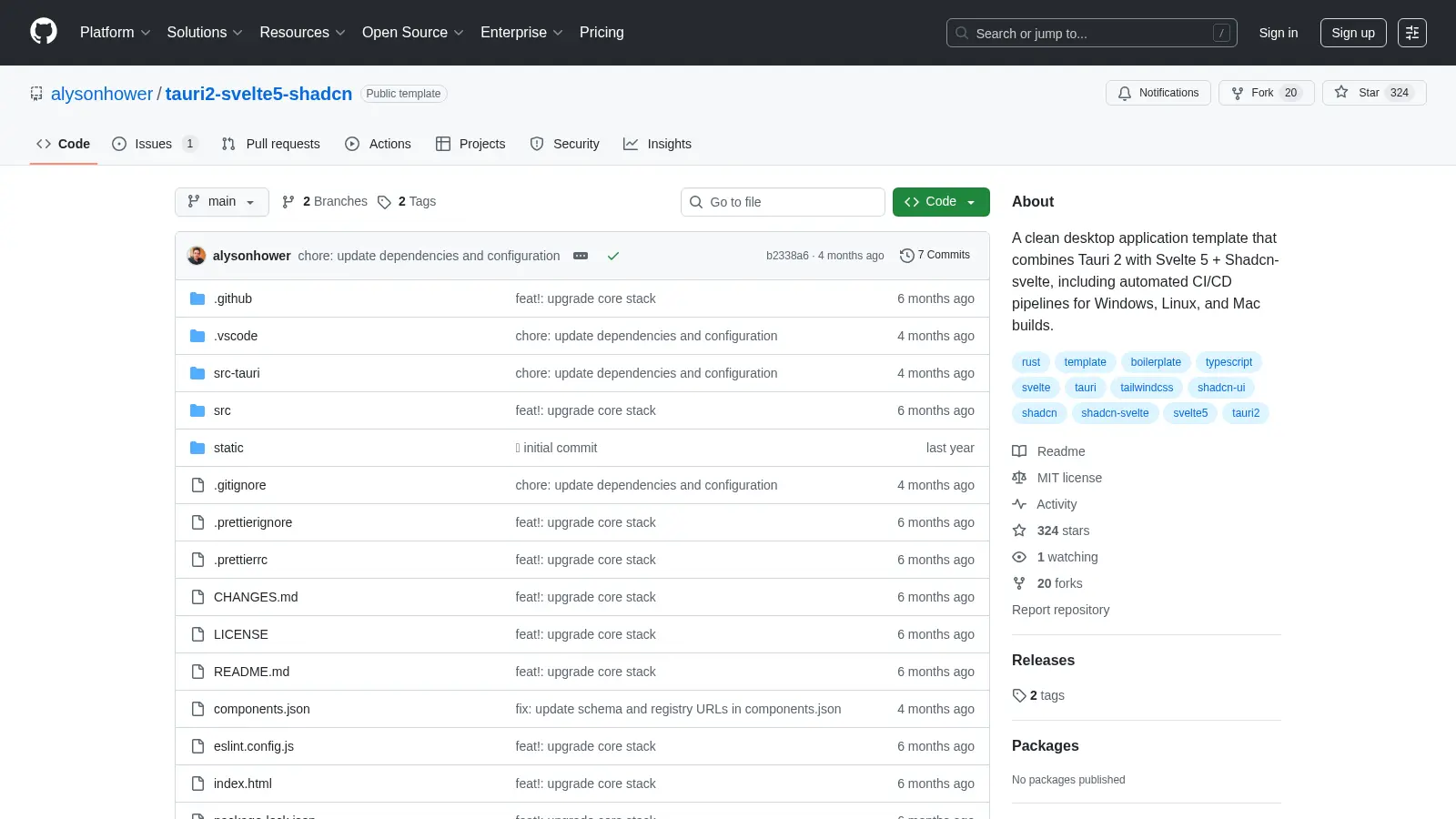This screenshot has width=1456, height=819.
Task: Expand the Open Source dropdown
Action: pyautogui.click(x=413, y=32)
